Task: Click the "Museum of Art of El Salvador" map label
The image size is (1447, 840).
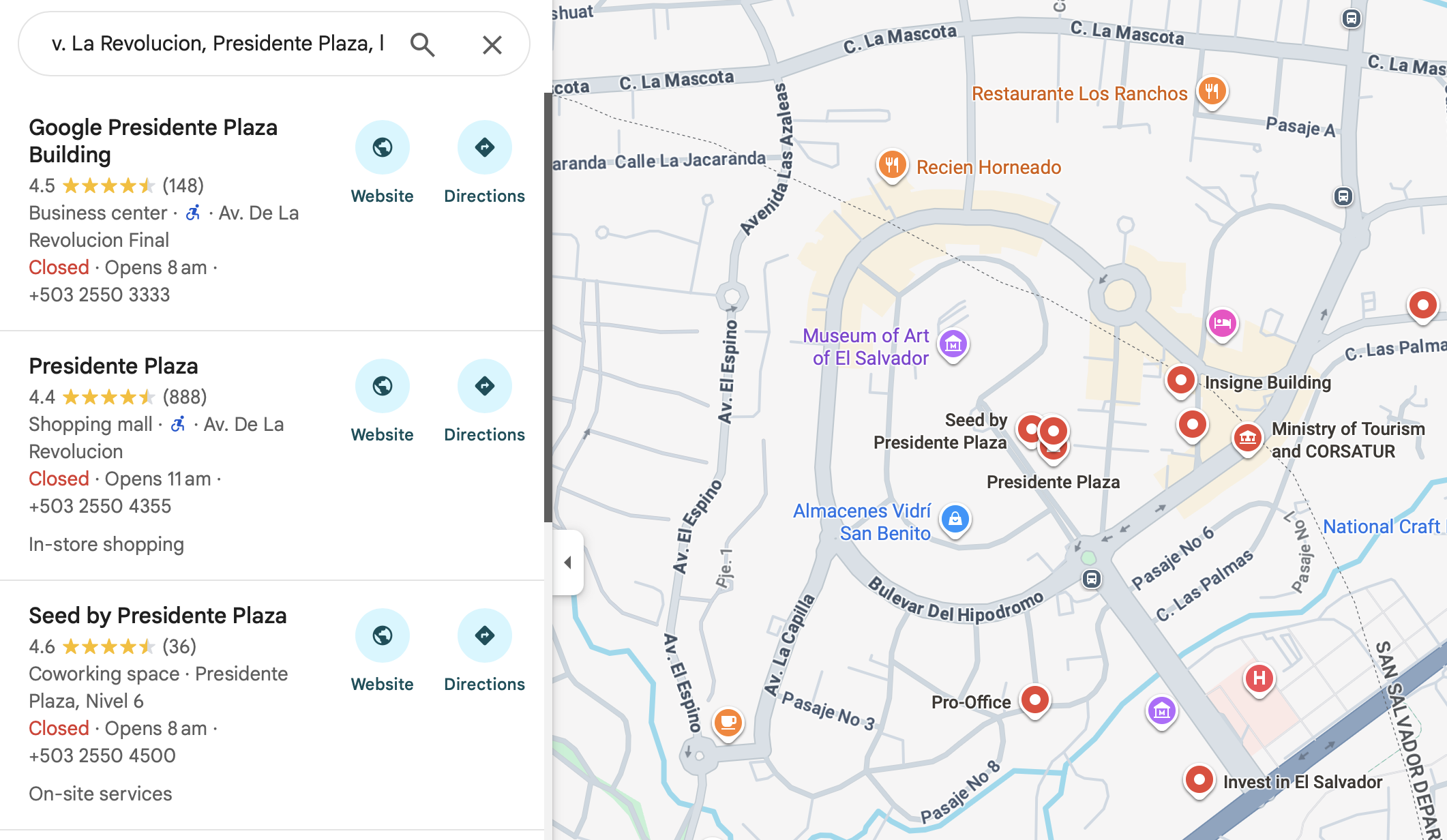Action: [x=866, y=347]
